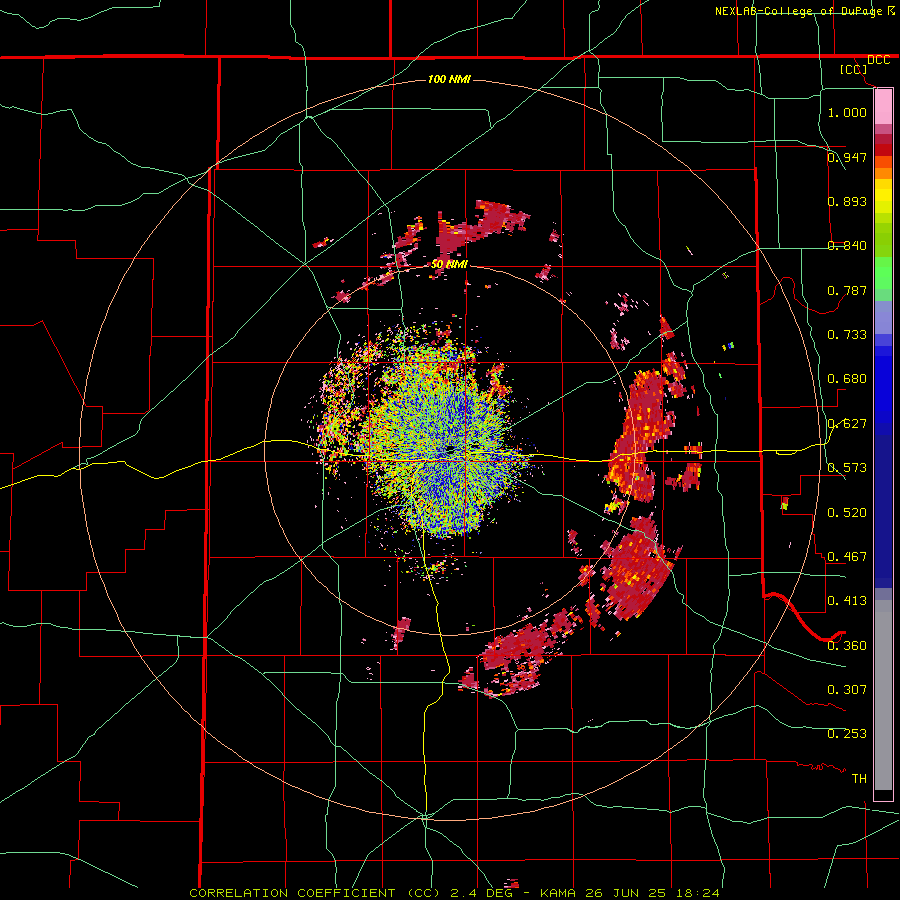900x900 pixels.
Task: Click the 0.840 scale value
Action: [x=847, y=246]
